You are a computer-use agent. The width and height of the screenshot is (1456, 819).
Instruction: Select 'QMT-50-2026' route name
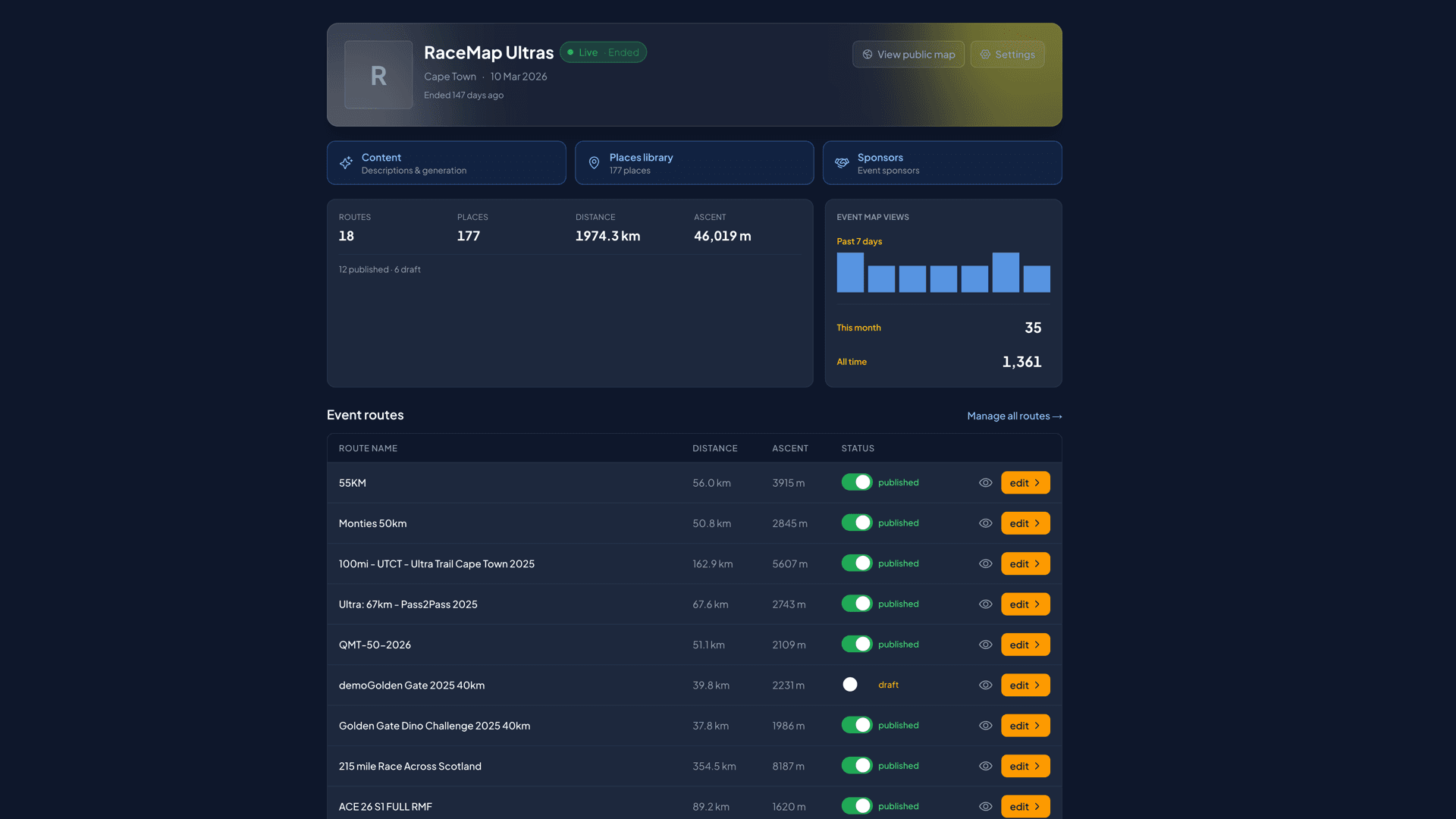[x=375, y=645]
